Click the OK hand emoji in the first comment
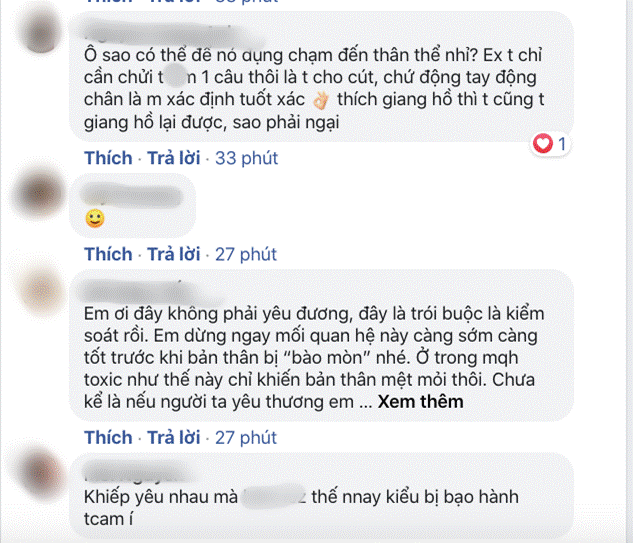The image size is (633, 543). point(319,101)
